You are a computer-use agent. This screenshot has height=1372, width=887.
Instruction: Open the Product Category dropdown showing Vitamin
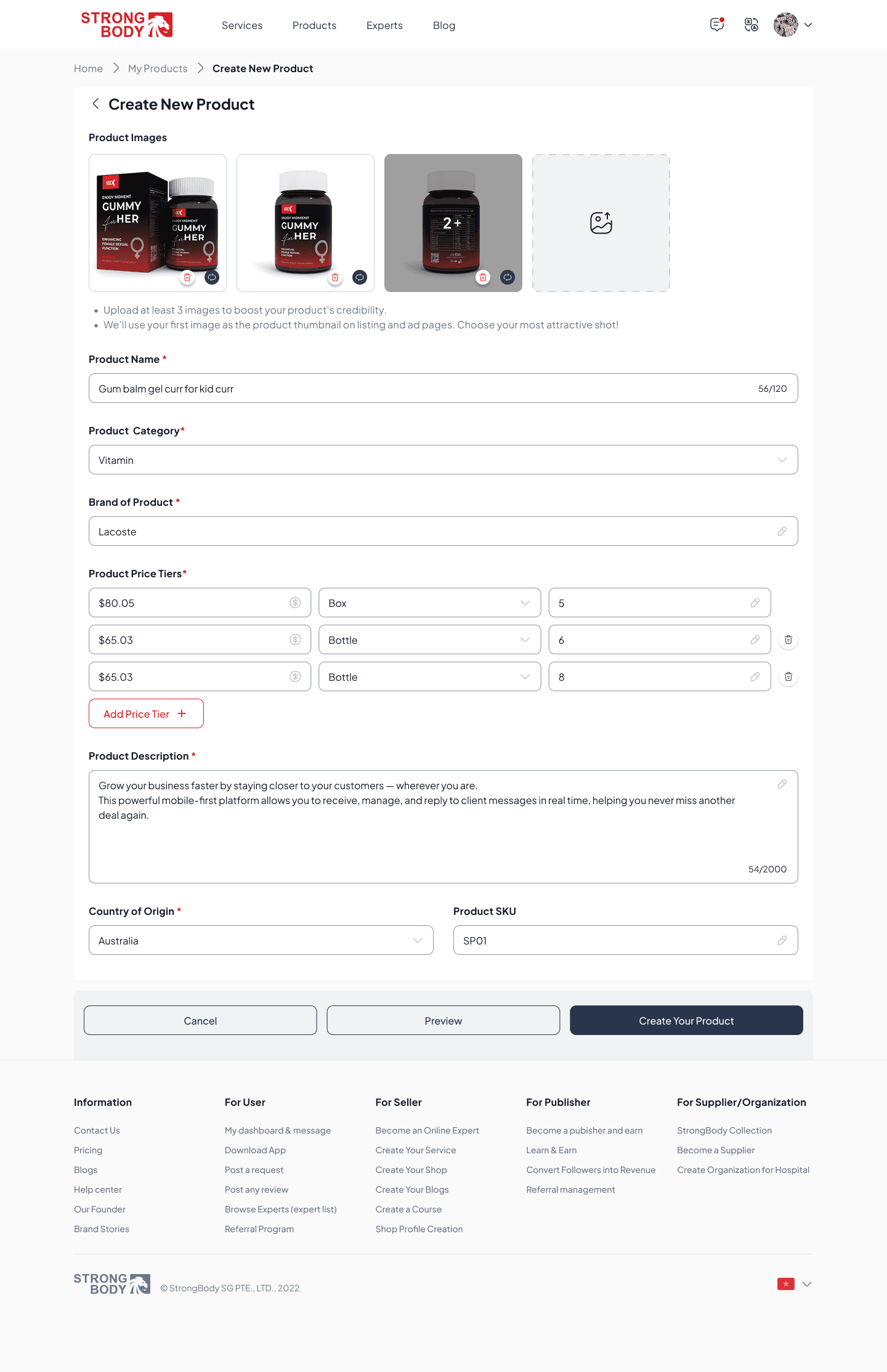[443, 460]
